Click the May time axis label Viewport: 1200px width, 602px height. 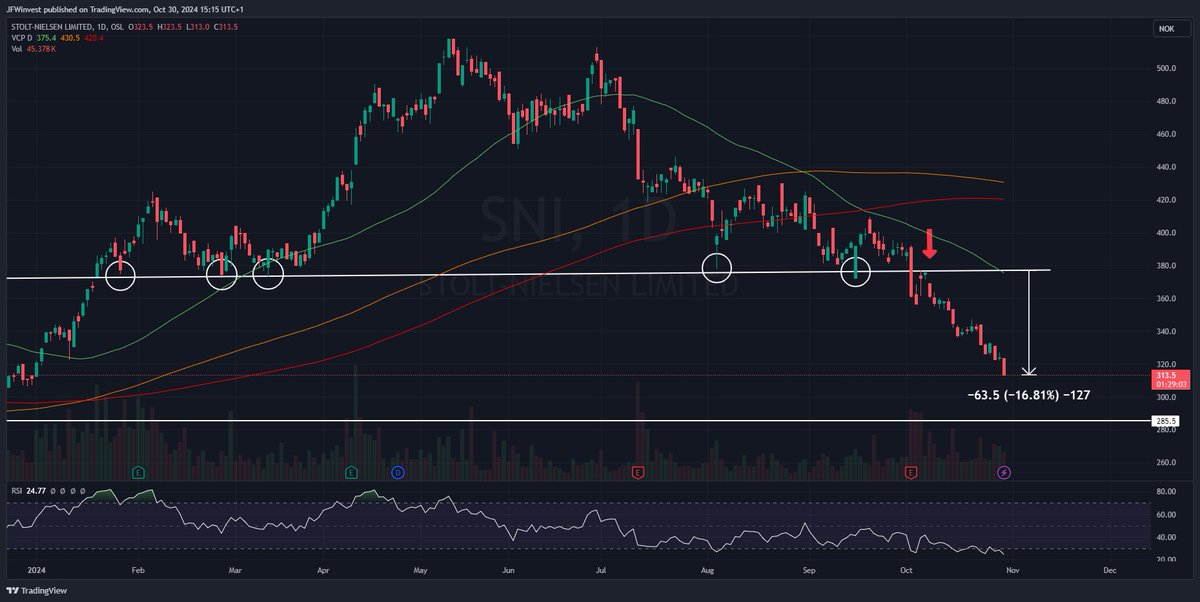click(x=421, y=570)
